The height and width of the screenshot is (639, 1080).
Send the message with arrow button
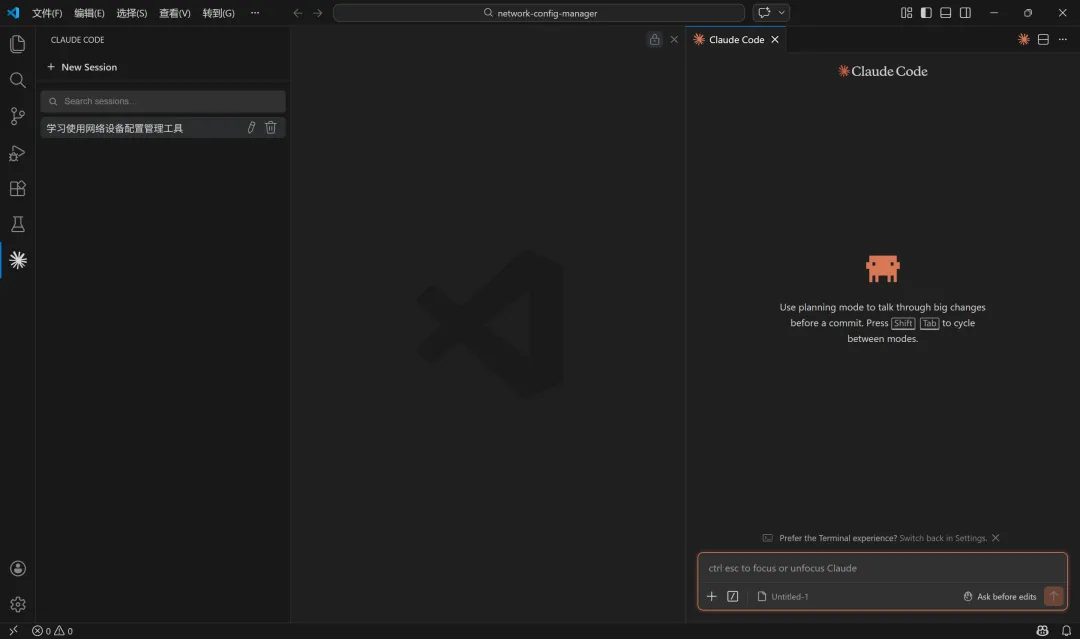tap(1053, 596)
